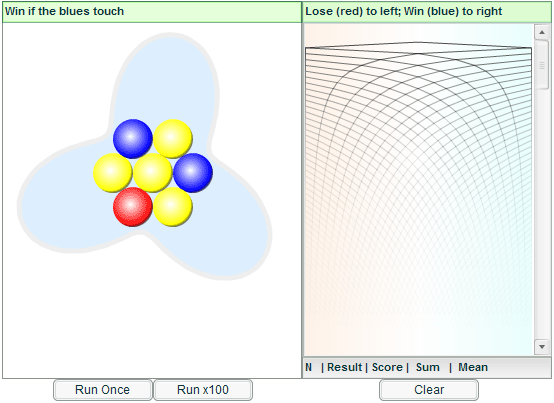Viewport: 554px width, 403px height.
Task: Click the vertical scrollbar thumb
Action: tap(542, 64)
